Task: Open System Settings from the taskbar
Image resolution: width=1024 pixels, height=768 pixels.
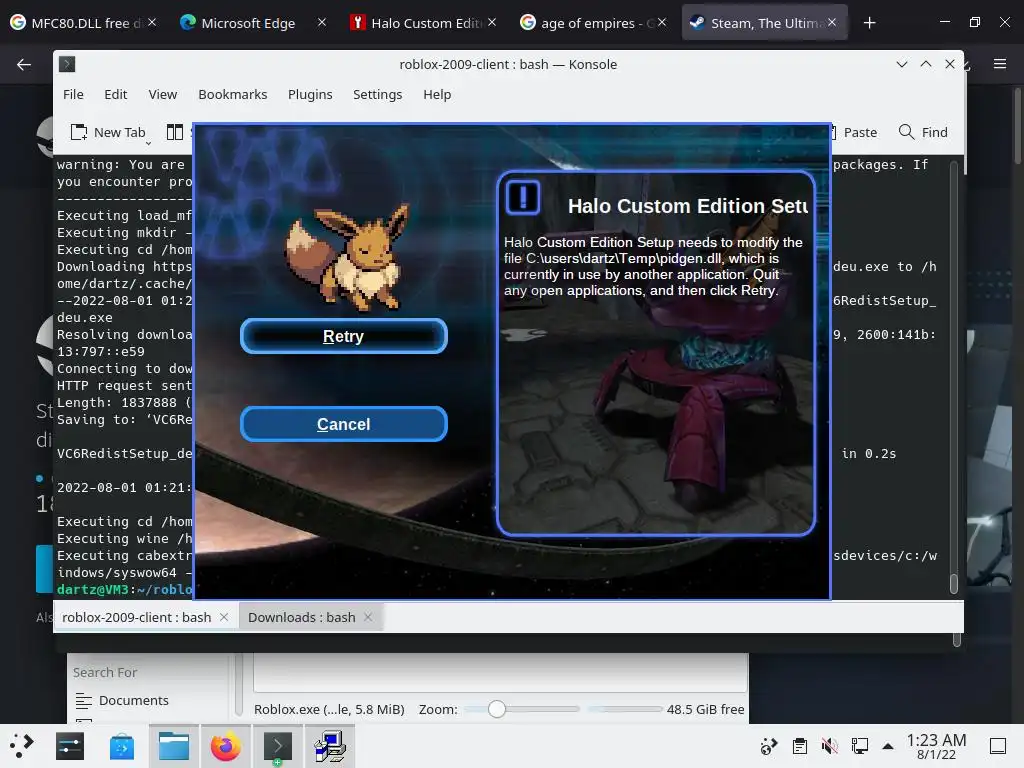Action: point(70,746)
